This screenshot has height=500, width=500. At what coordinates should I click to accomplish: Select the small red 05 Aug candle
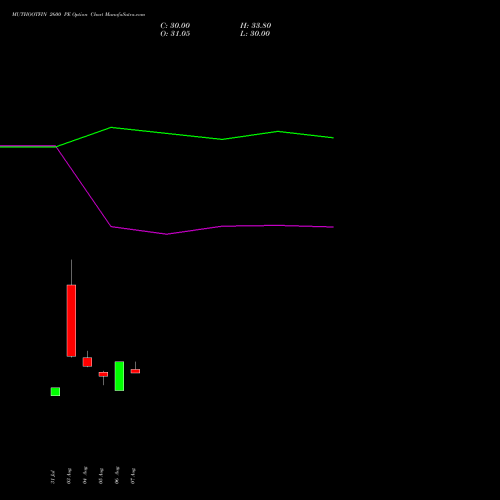(103, 374)
